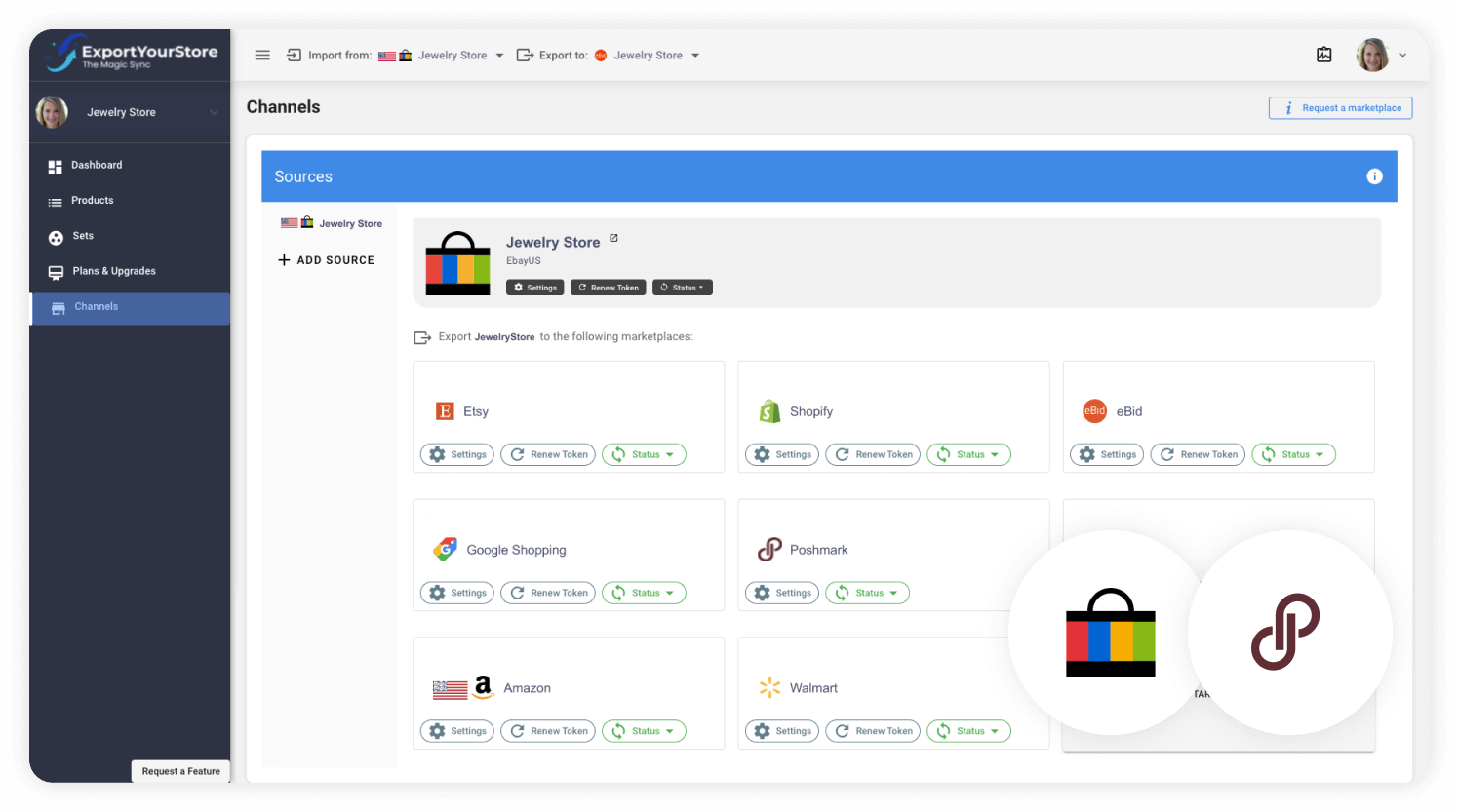
Task: Open the Walmart Status dropdown
Action: 968,731
